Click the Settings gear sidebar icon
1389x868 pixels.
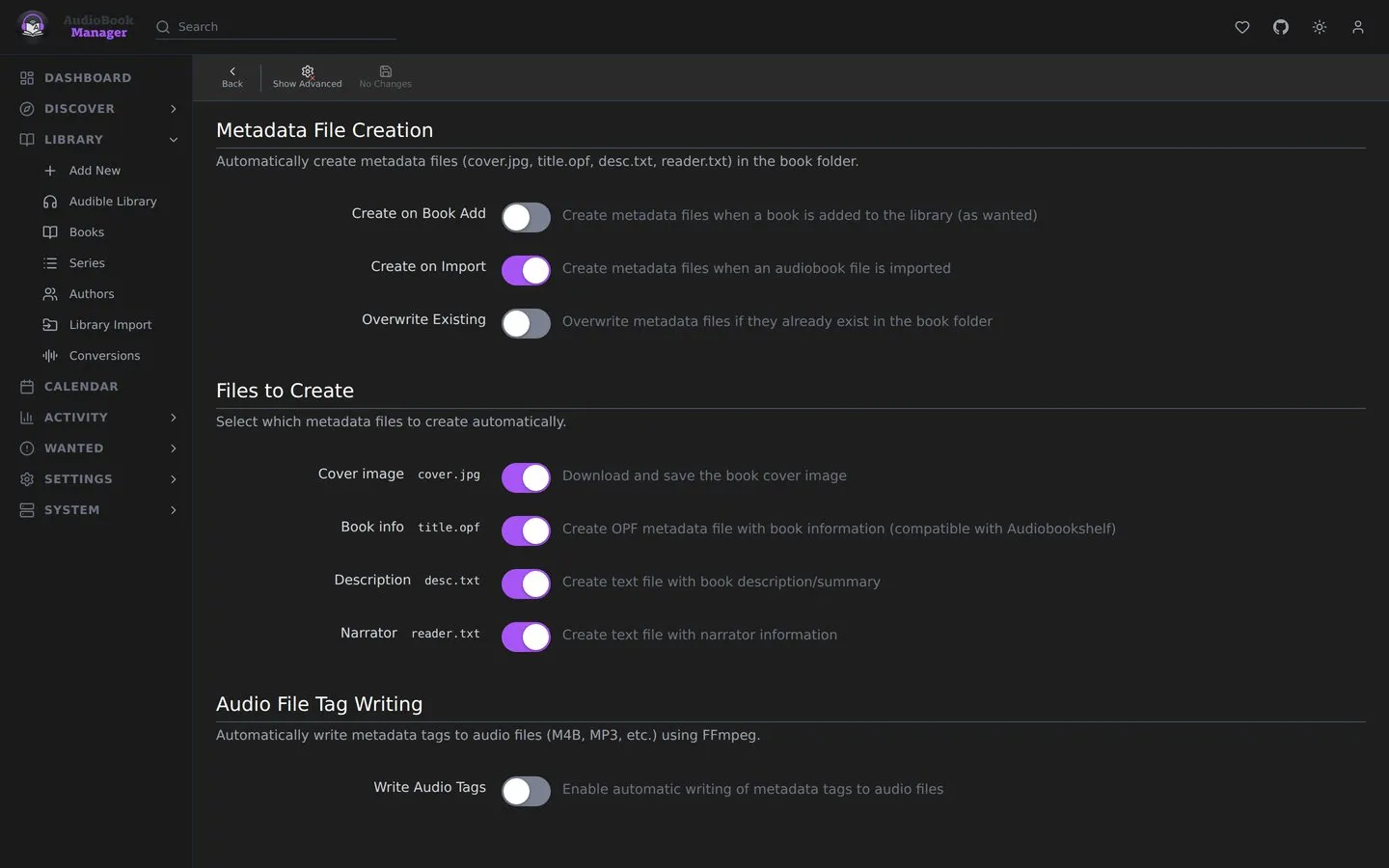27,479
